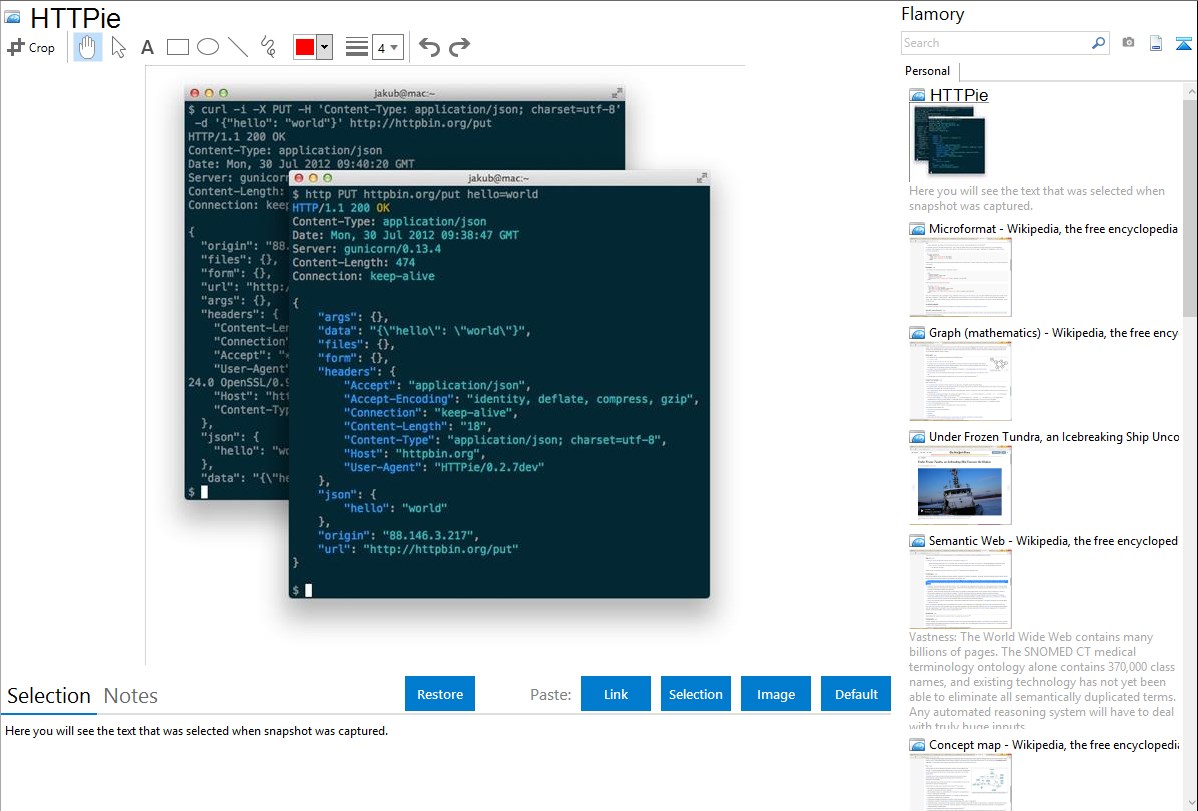Open the Under Frozen Tundra snapshot title
1198x811 pixels.
1054,436
